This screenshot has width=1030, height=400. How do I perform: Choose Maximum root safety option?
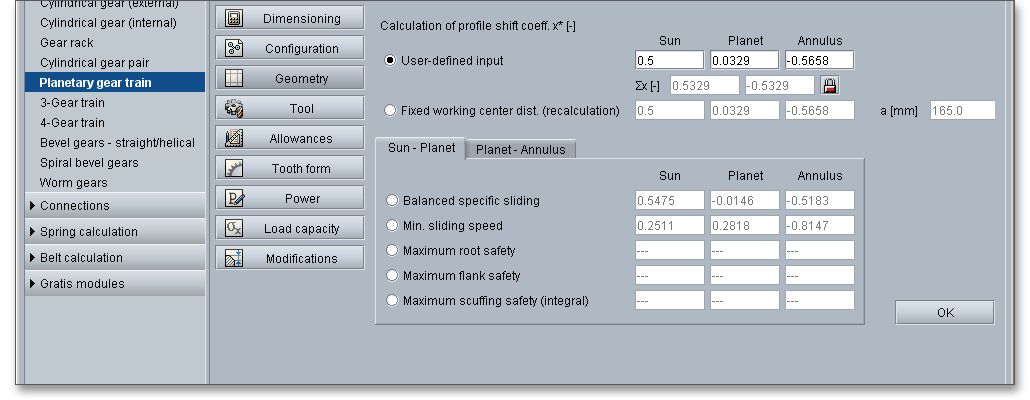click(392, 251)
